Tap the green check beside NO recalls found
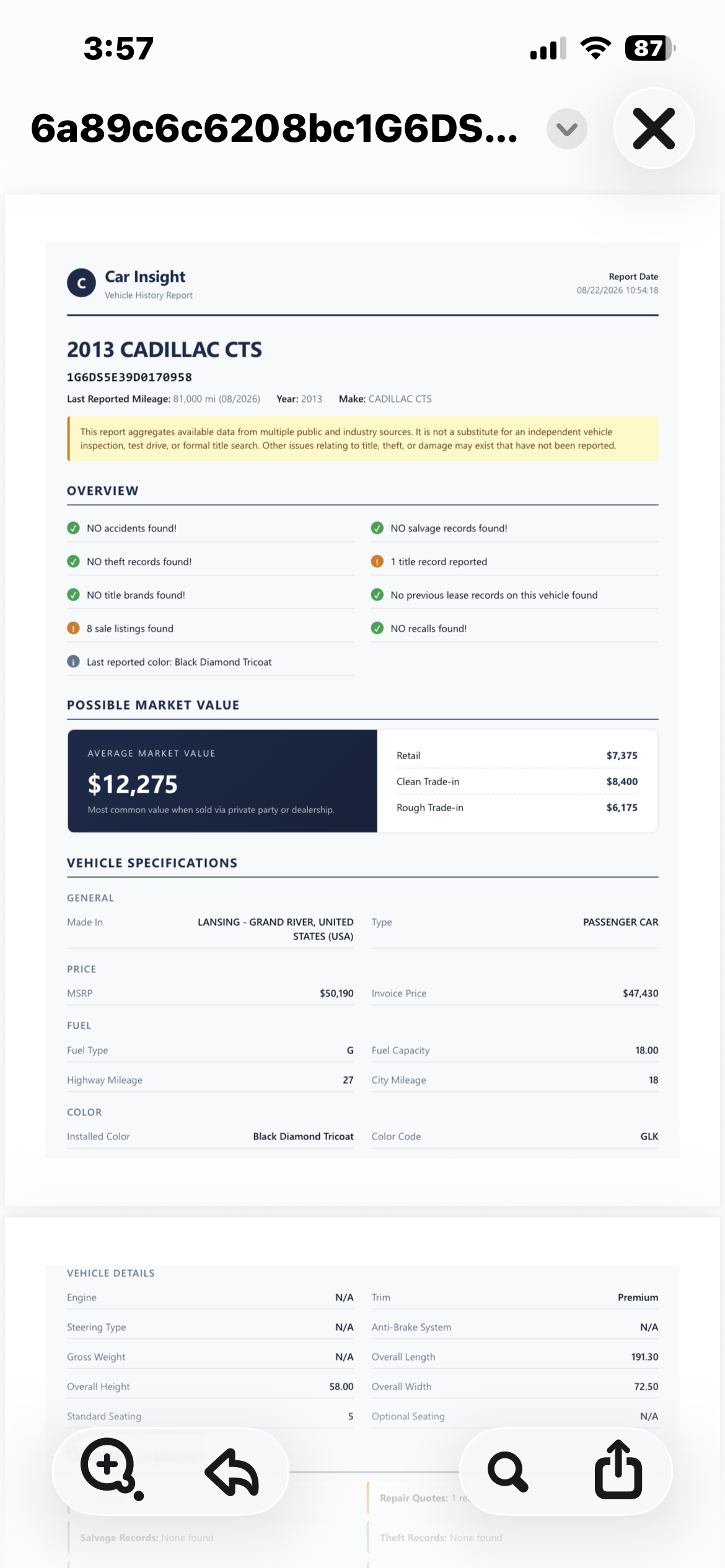The width and height of the screenshot is (725, 1568). [x=377, y=629]
